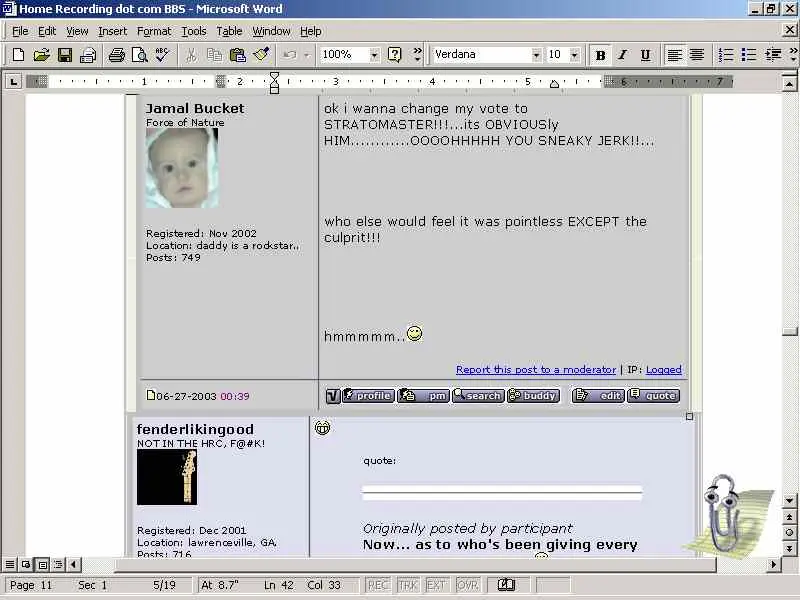
Task: Open the font size dropdown
Action: tap(574, 55)
